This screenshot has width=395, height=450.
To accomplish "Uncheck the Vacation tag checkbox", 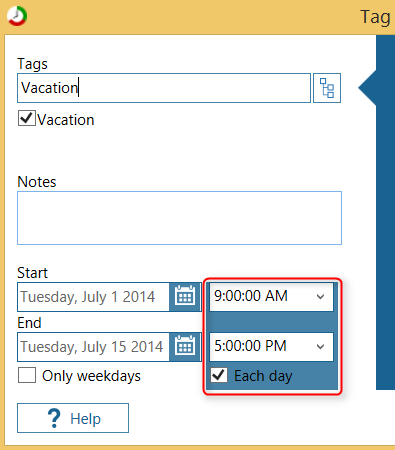I will coord(27,119).
